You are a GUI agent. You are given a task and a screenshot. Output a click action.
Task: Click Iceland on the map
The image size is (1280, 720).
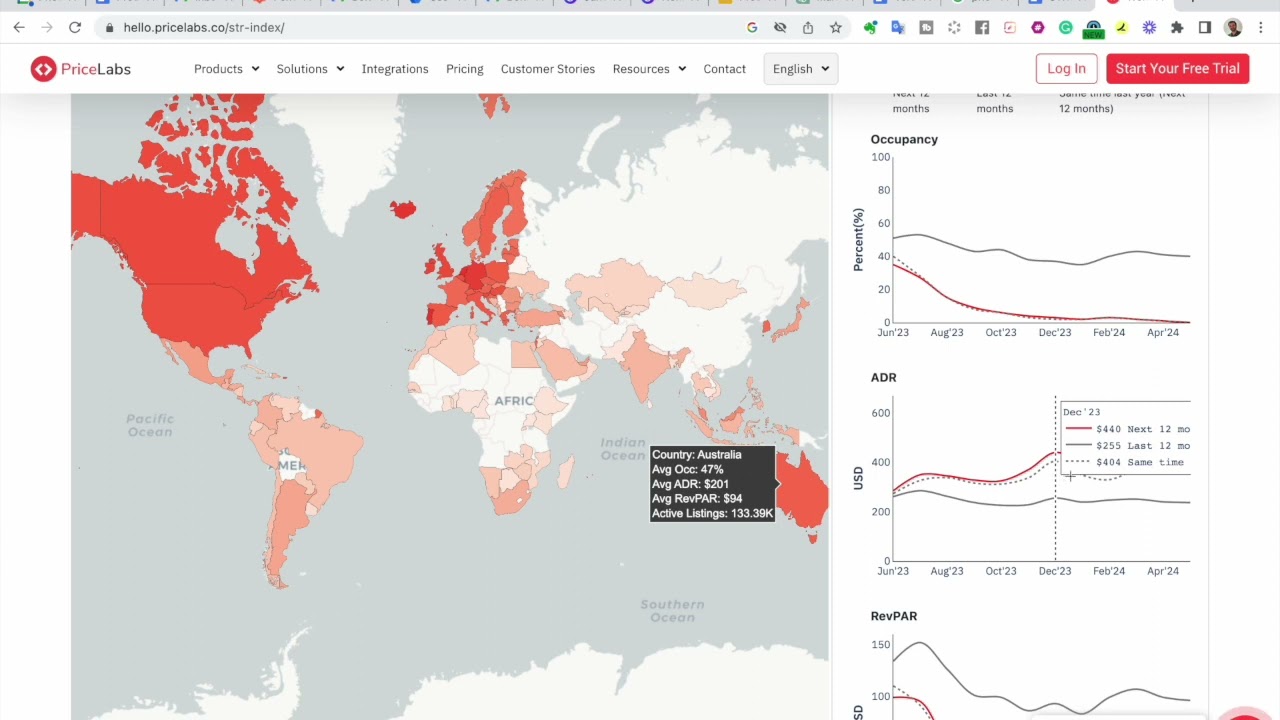point(403,209)
